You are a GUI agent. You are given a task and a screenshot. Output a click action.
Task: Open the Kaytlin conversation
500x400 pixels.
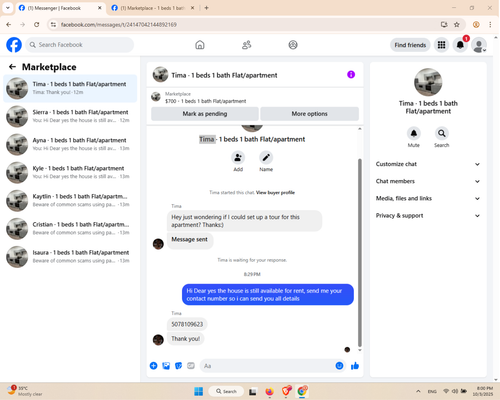70,200
